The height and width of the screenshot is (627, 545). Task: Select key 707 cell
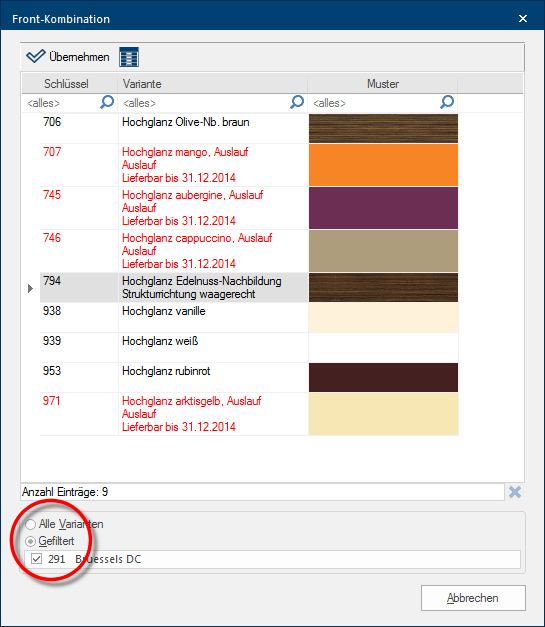click(x=79, y=165)
